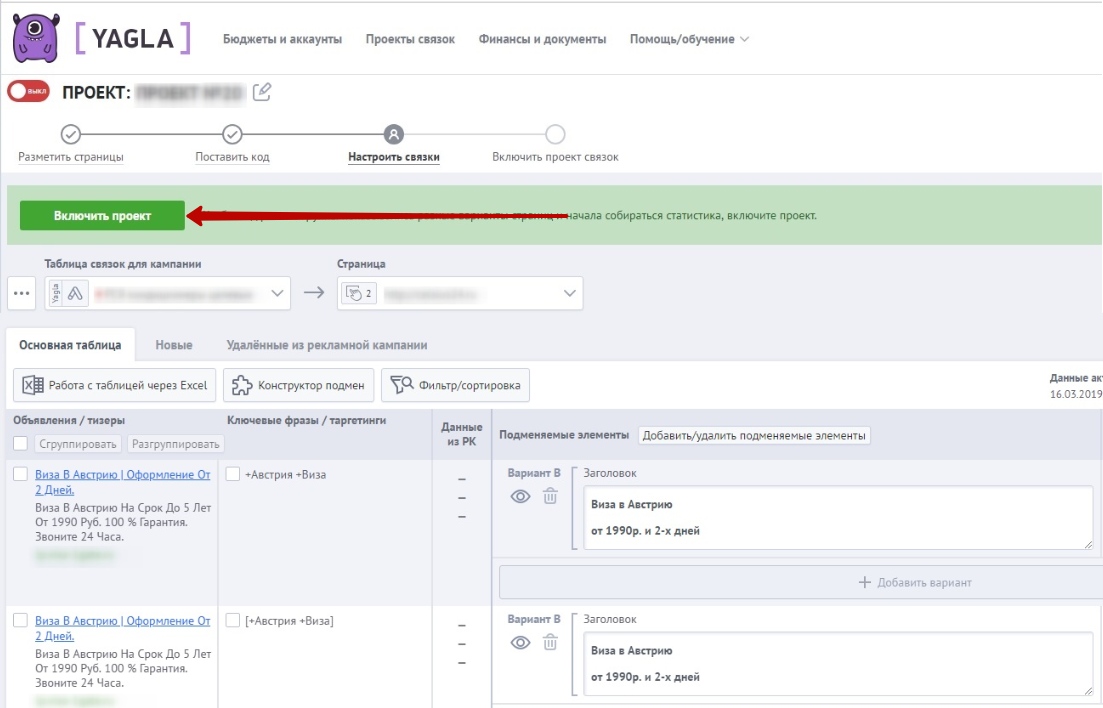Open Работа с таблицей через Excel
Screen dimensions: 1103x708
(114, 385)
